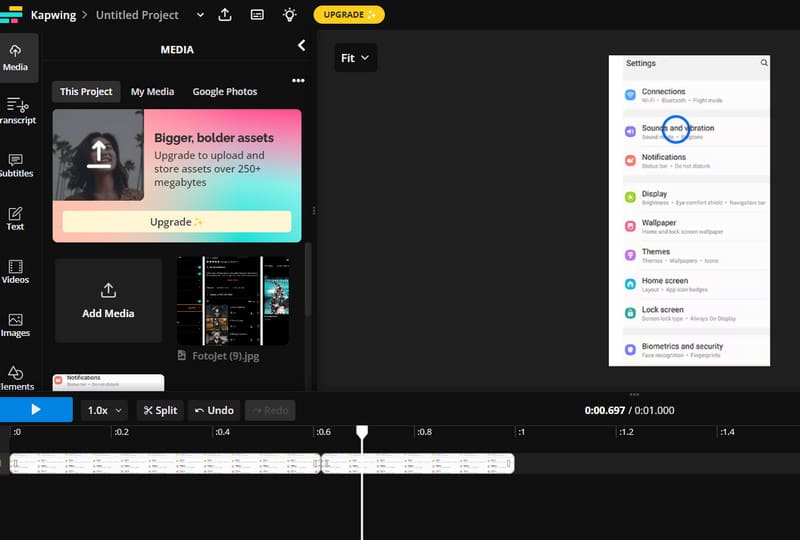This screenshot has height=540, width=800.
Task: Open the Images sidebar panel
Action: 15,325
